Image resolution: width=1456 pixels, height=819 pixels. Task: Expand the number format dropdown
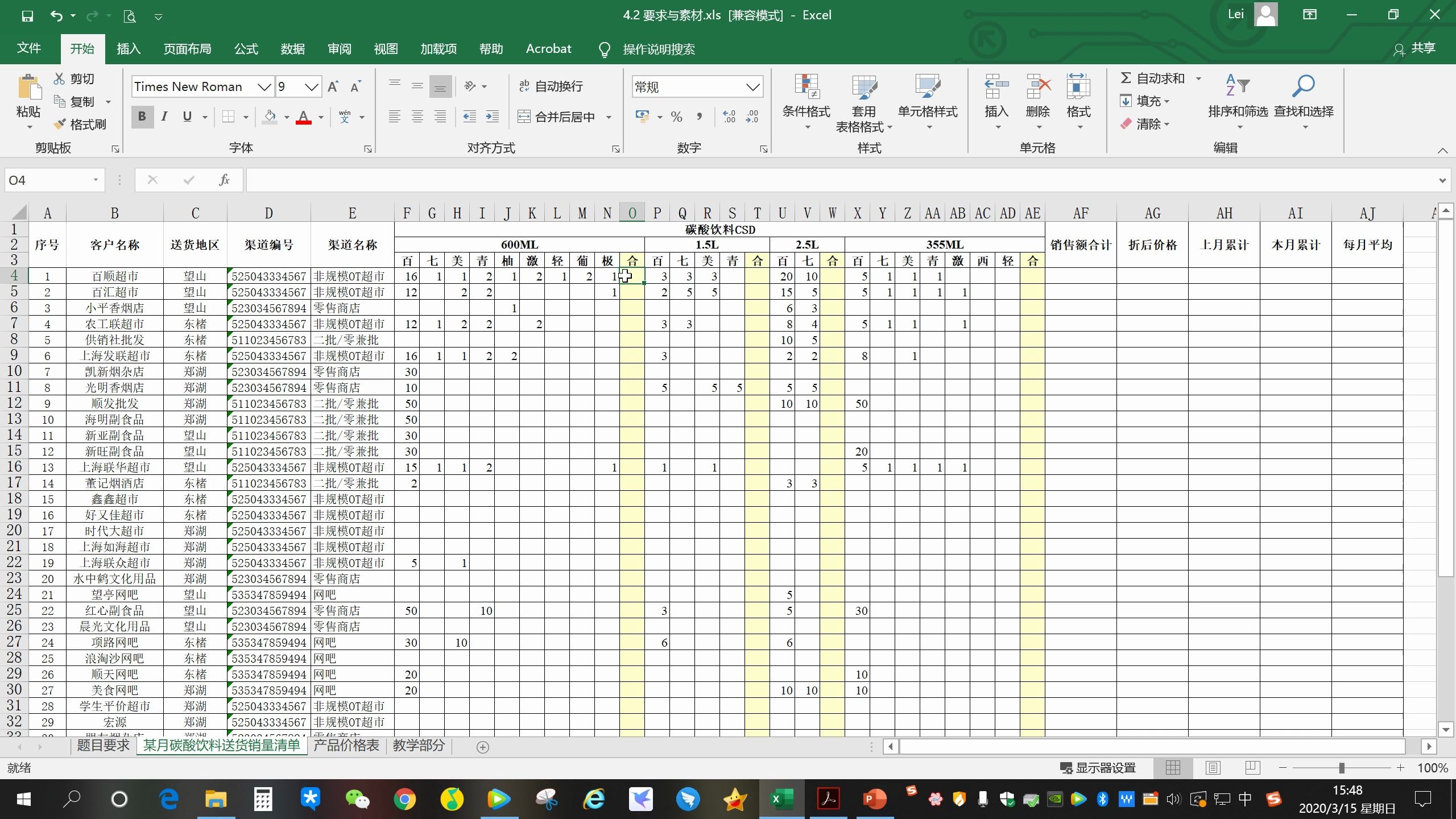pyautogui.click(x=752, y=87)
